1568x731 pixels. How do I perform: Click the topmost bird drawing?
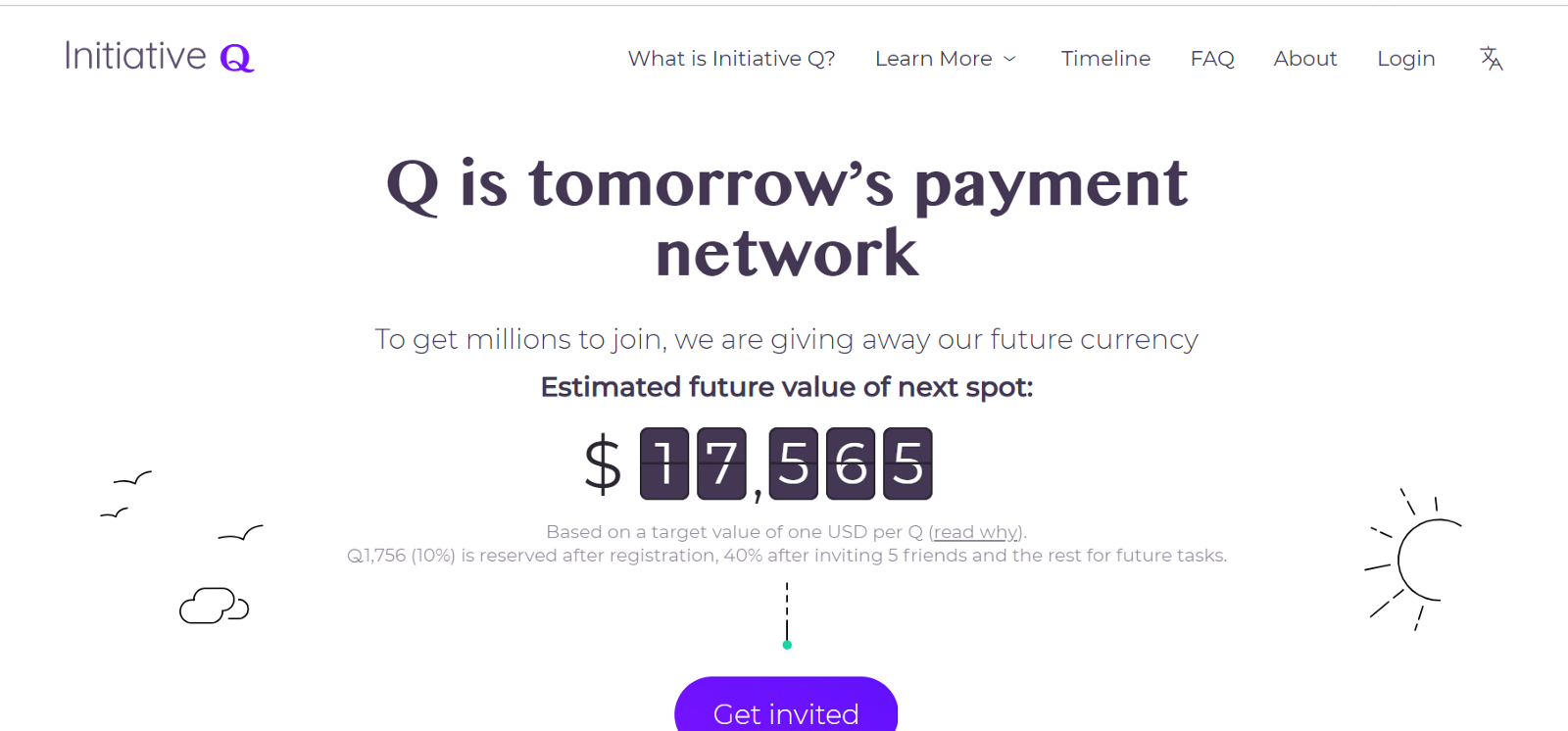click(x=132, y=479)
